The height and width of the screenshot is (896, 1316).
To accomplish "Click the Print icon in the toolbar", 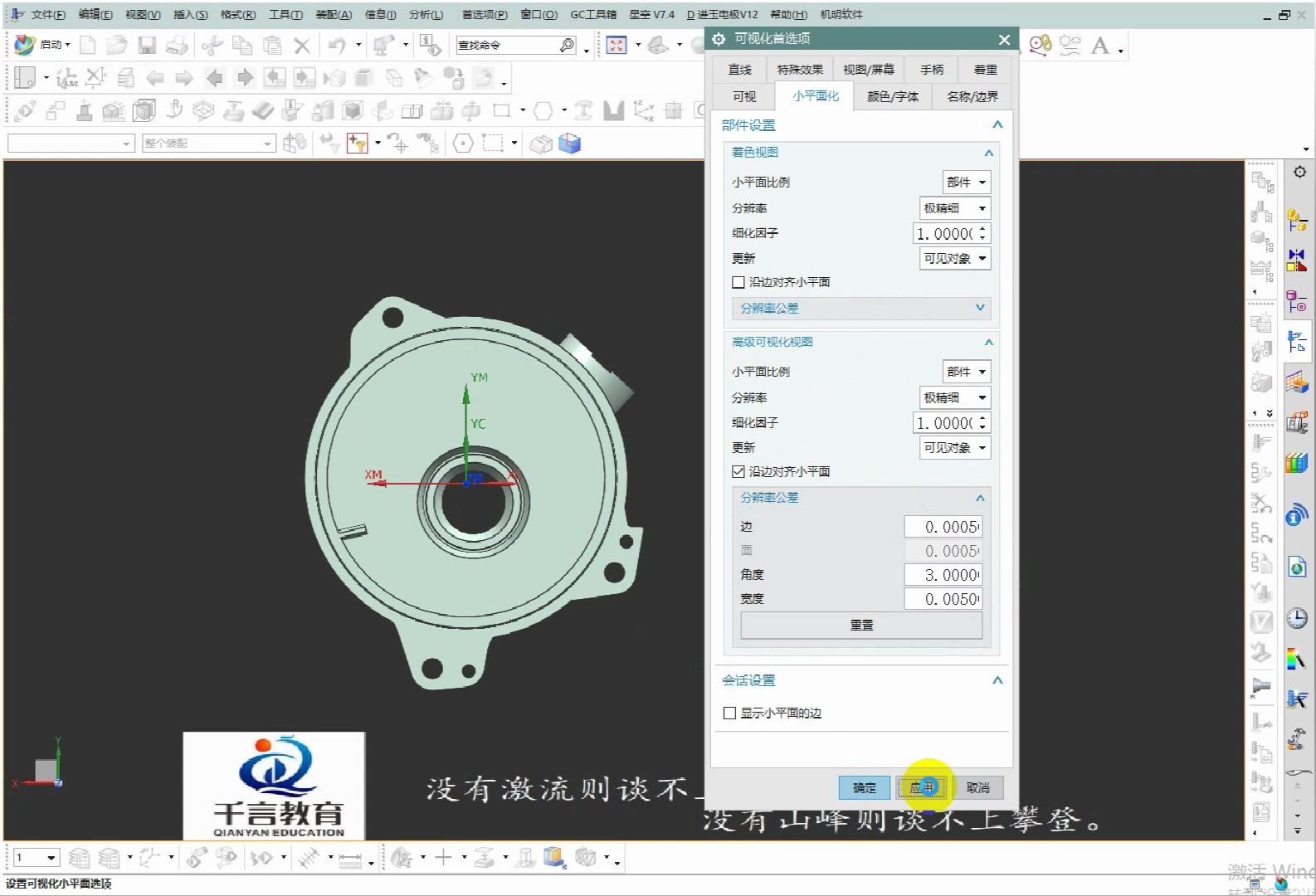I will (x=176, y=46).
